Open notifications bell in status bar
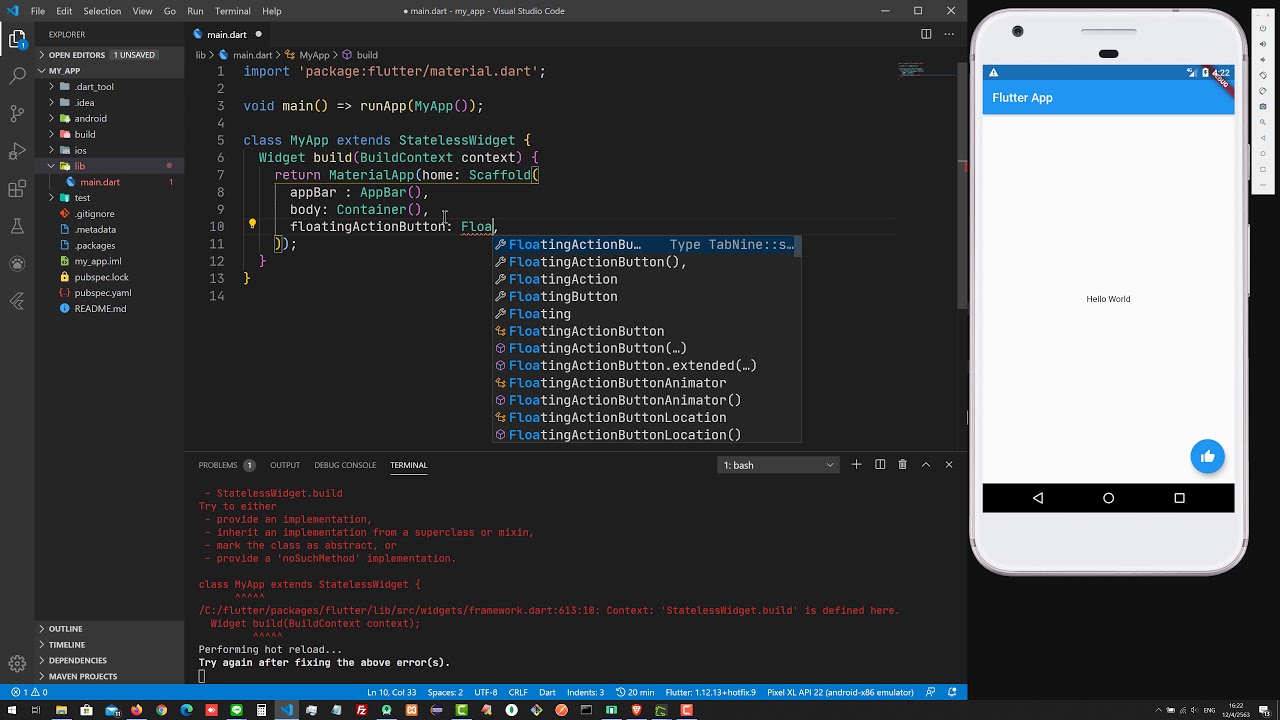1280x720 pixels. pos(952,692)
